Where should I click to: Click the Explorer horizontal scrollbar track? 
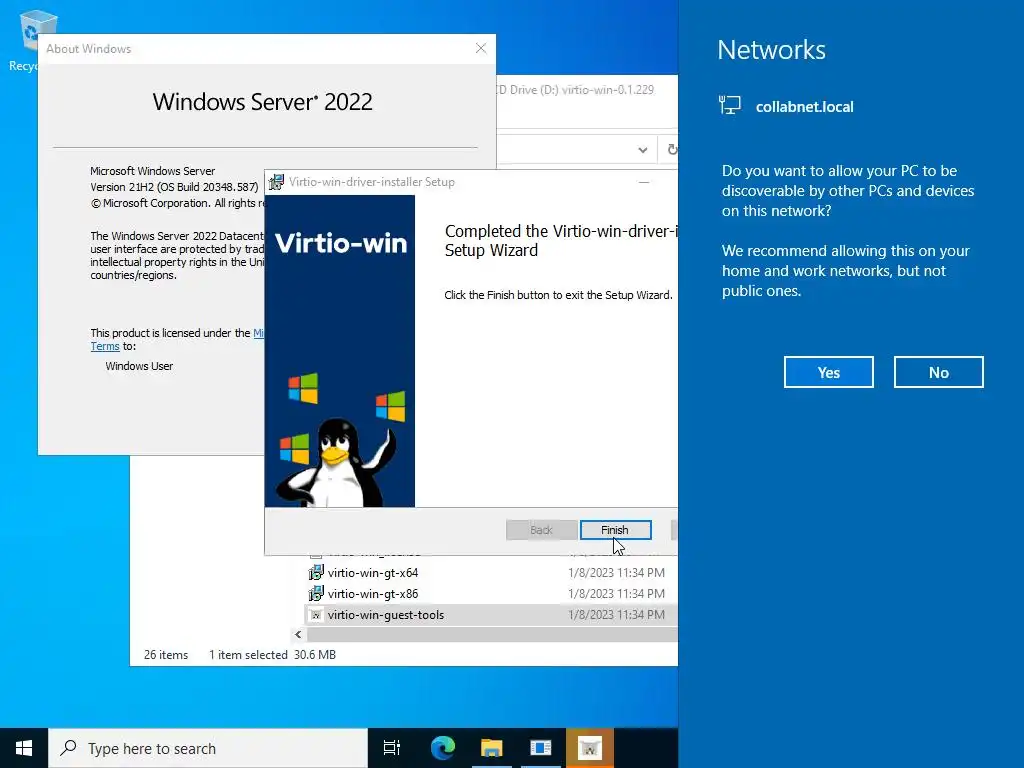click(492, 634)
